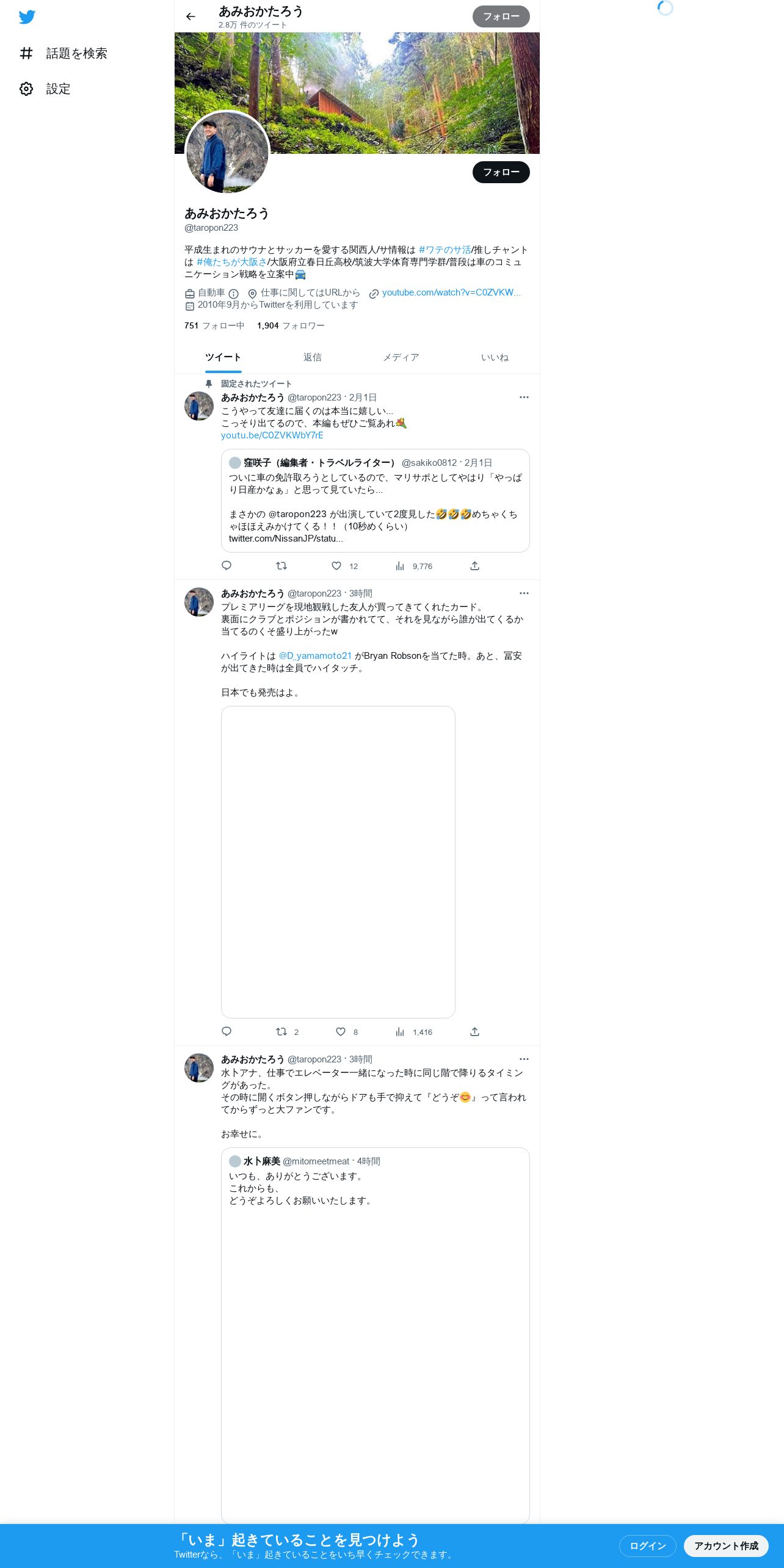
Task: Open the profile avatar photo
Action: coord(227,153)
